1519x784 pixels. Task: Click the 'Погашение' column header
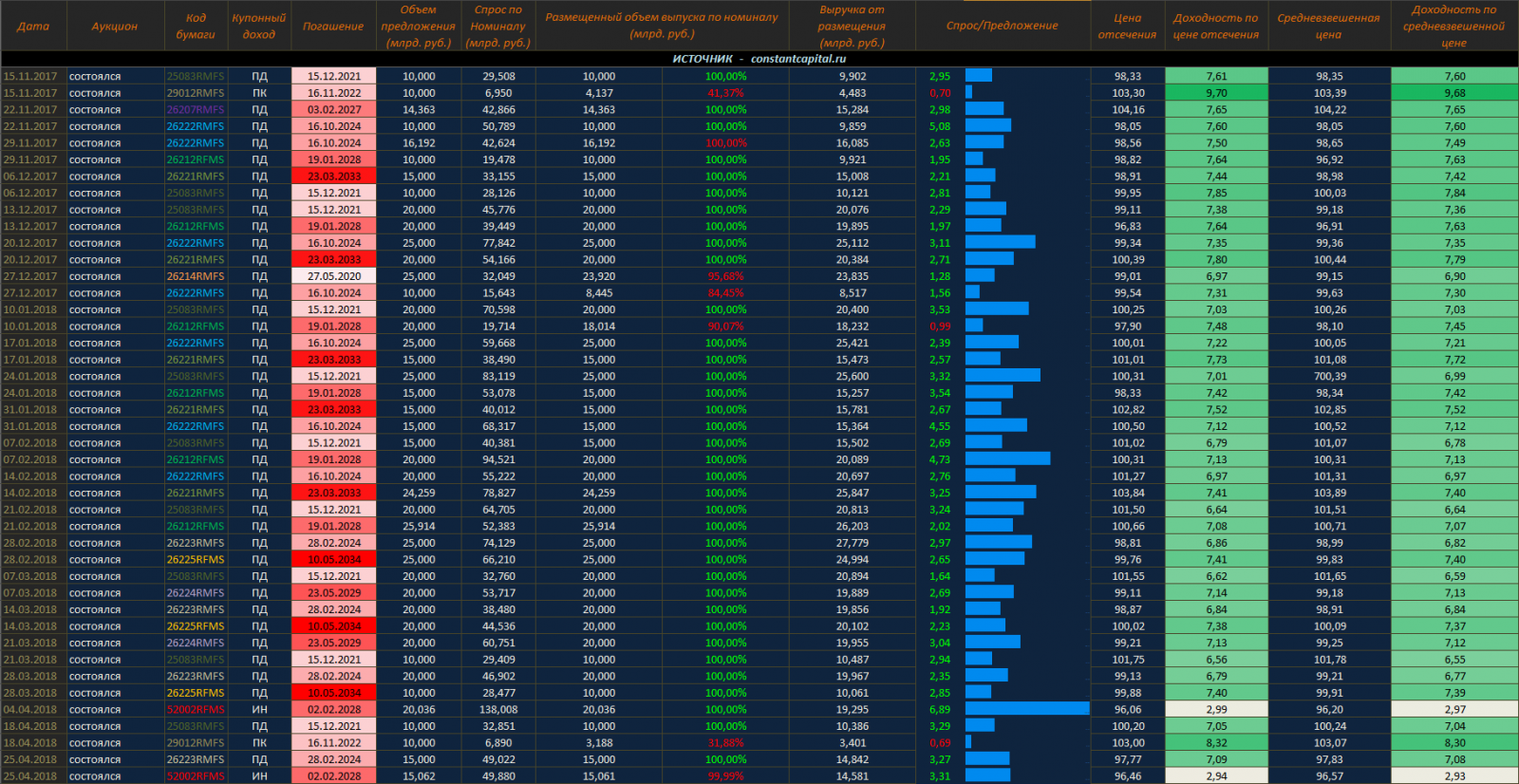[x=333, y=27]
